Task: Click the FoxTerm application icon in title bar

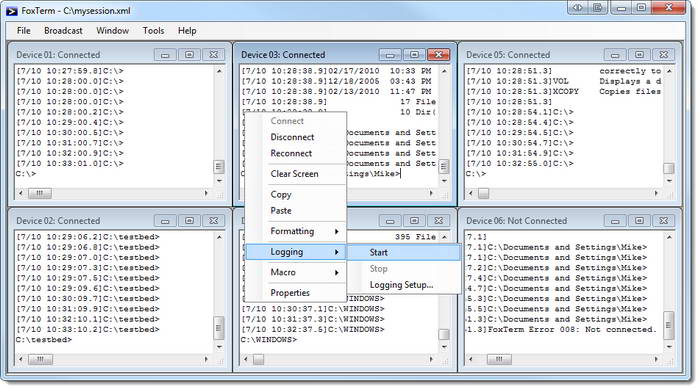Action: (x=12, y=11)
